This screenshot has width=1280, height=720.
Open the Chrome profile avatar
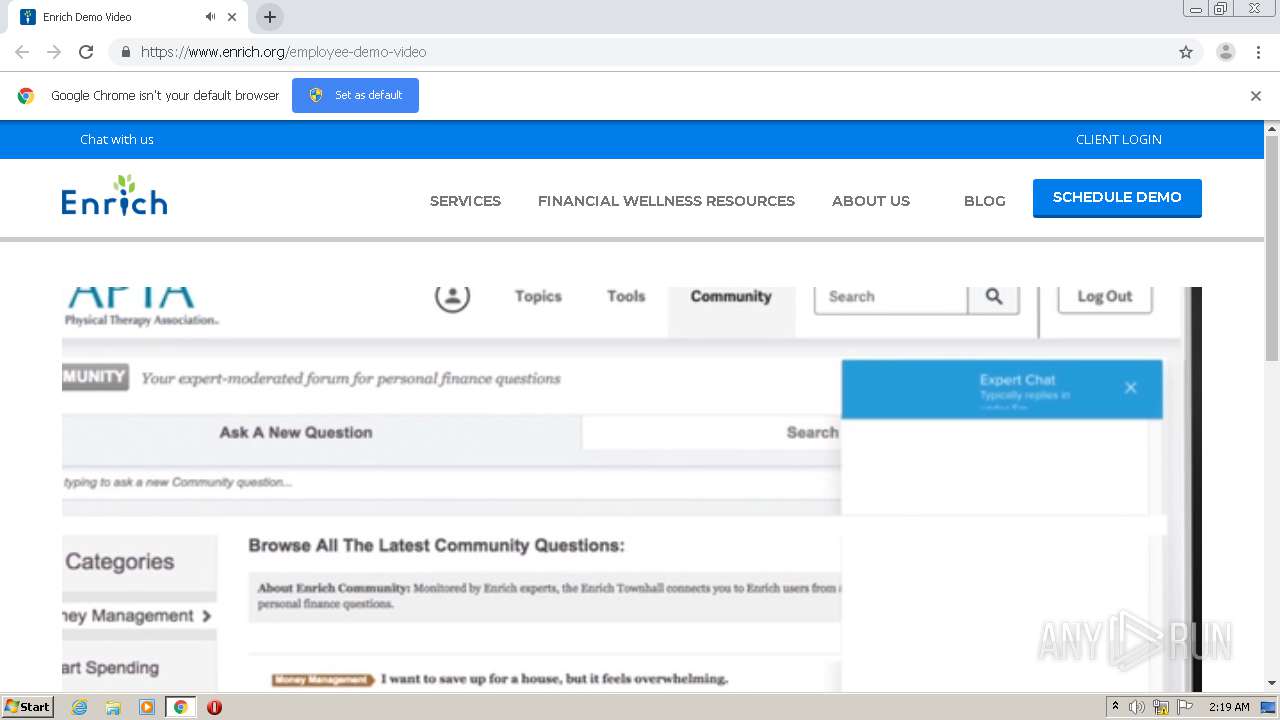point(1226,52)
